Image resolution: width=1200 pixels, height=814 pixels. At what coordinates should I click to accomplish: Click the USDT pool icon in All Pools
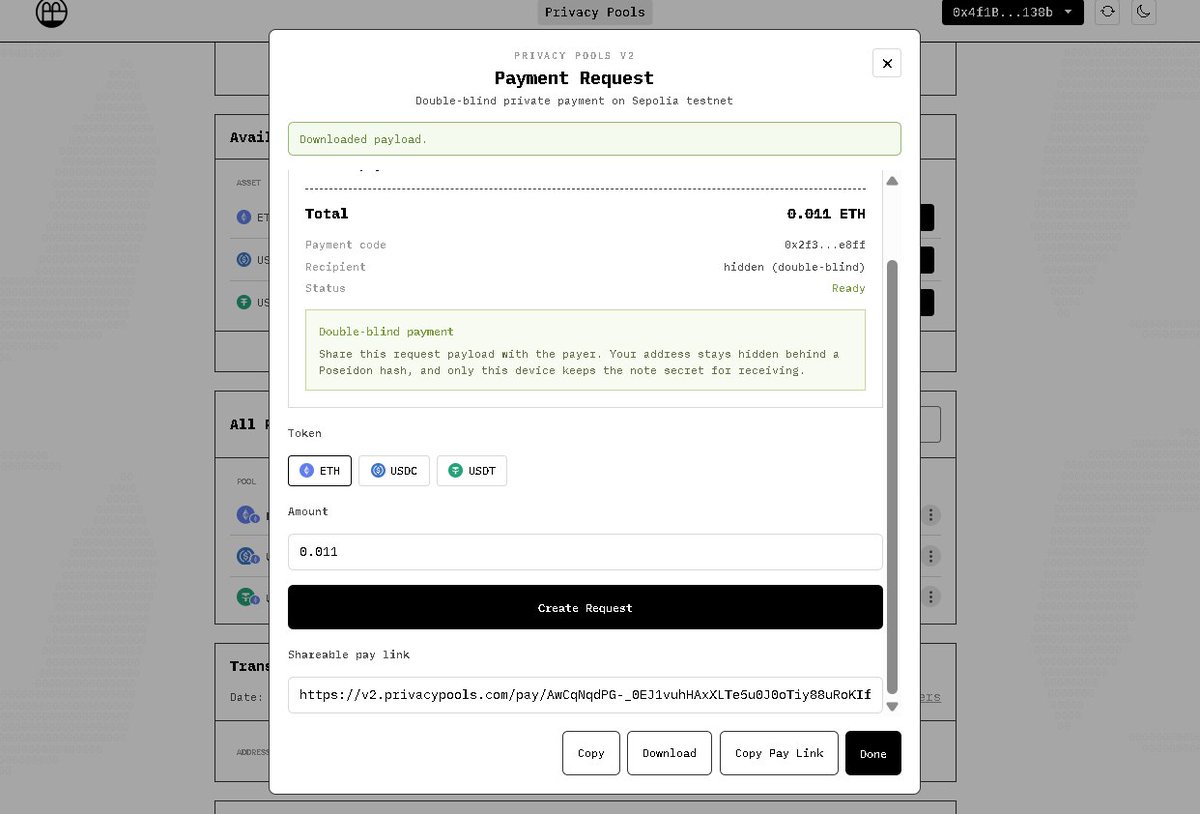(245, 597)
